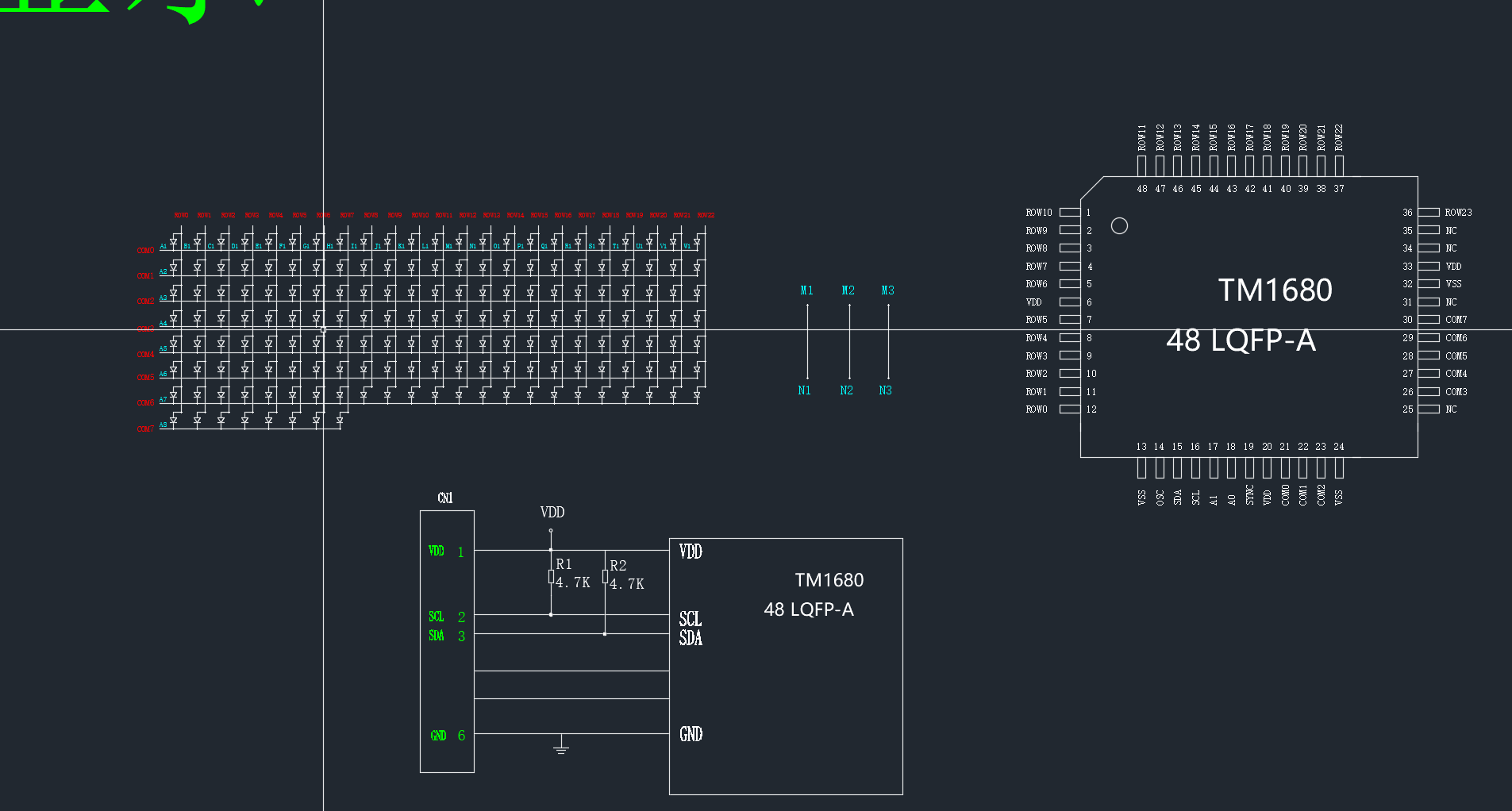Viewport: 1512px width, 811px height.
Task: Click the SDA label on the lower TM1680 block
Action: tap(691, 637)
